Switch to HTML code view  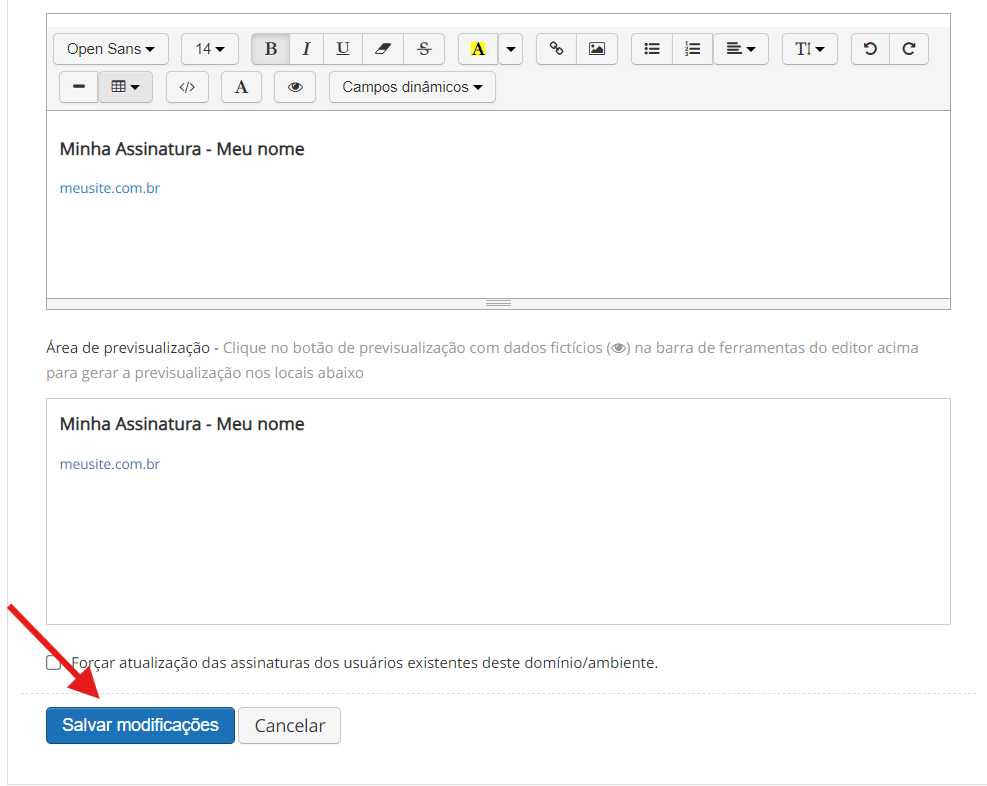(x=187, y=87)
